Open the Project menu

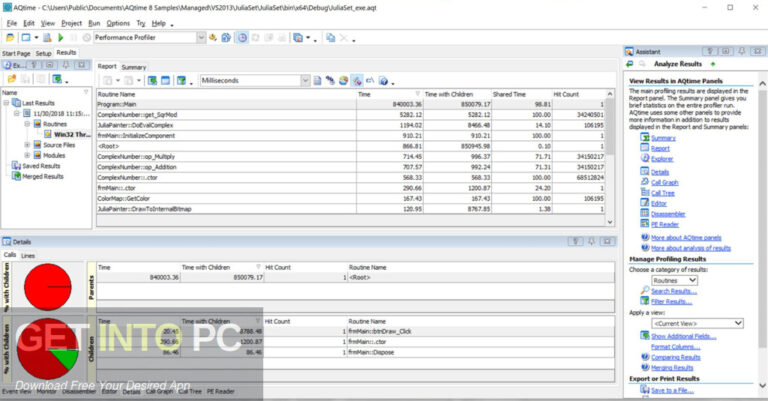click(72, 23)
